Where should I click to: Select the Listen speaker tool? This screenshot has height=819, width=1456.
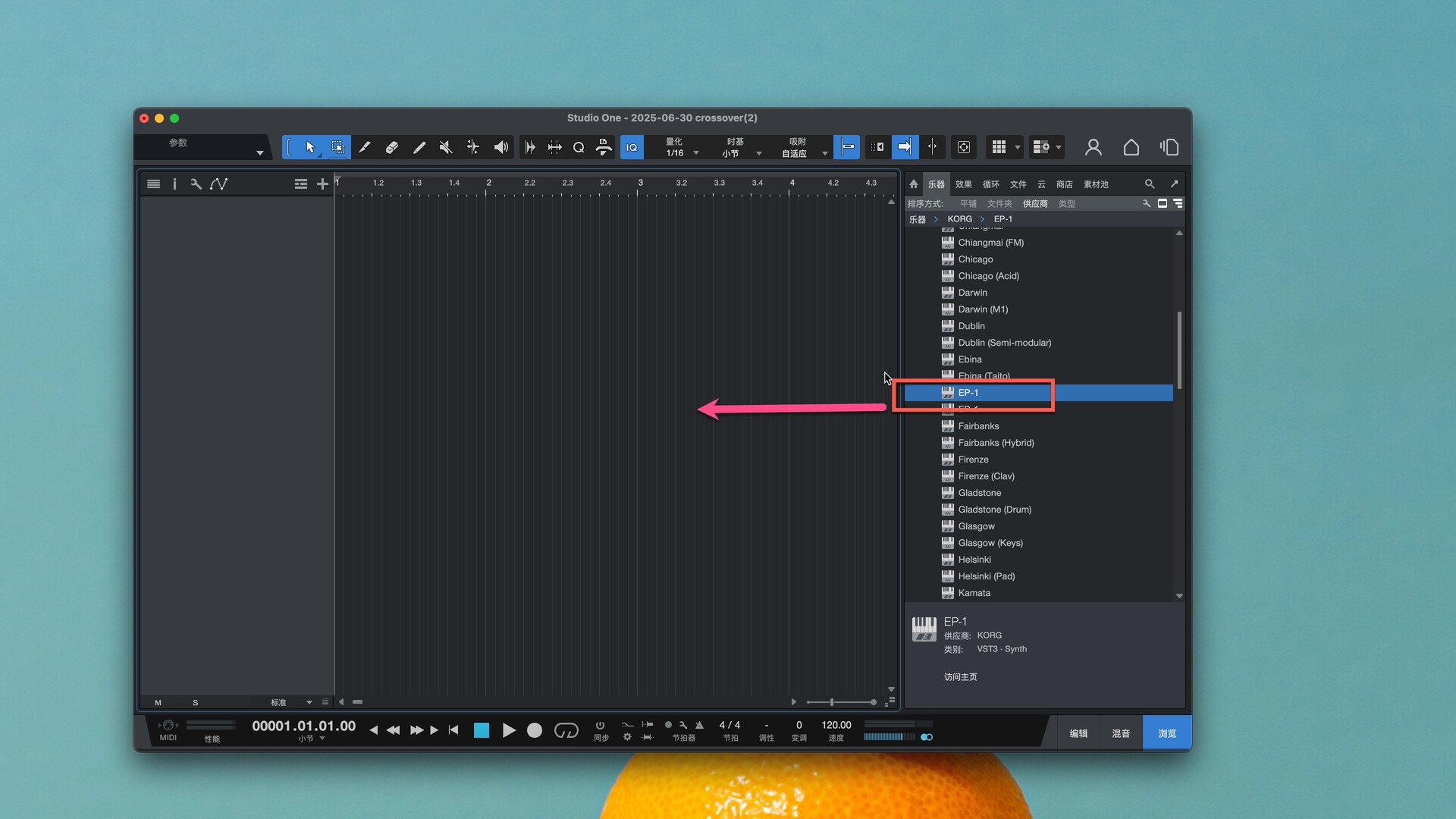click(500, 147)
